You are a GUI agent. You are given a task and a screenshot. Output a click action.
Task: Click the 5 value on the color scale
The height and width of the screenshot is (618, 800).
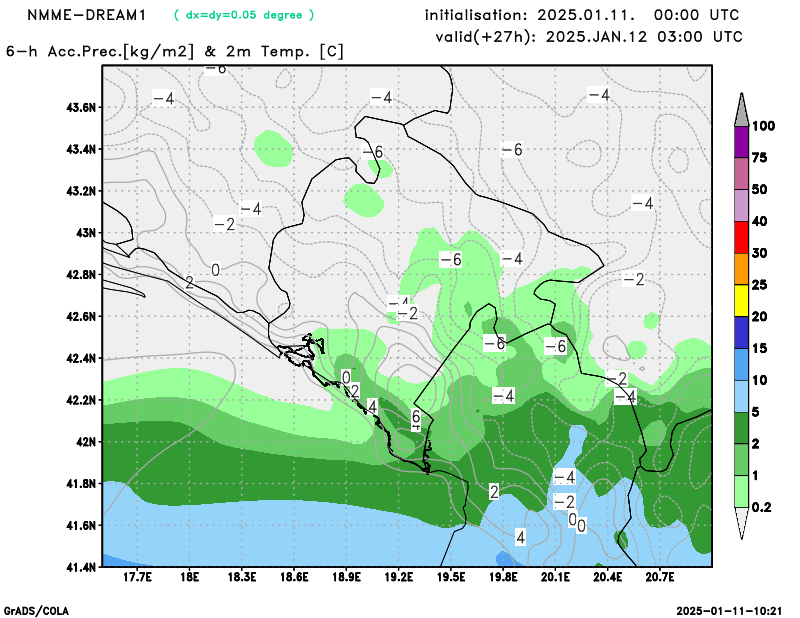[756, 412]
